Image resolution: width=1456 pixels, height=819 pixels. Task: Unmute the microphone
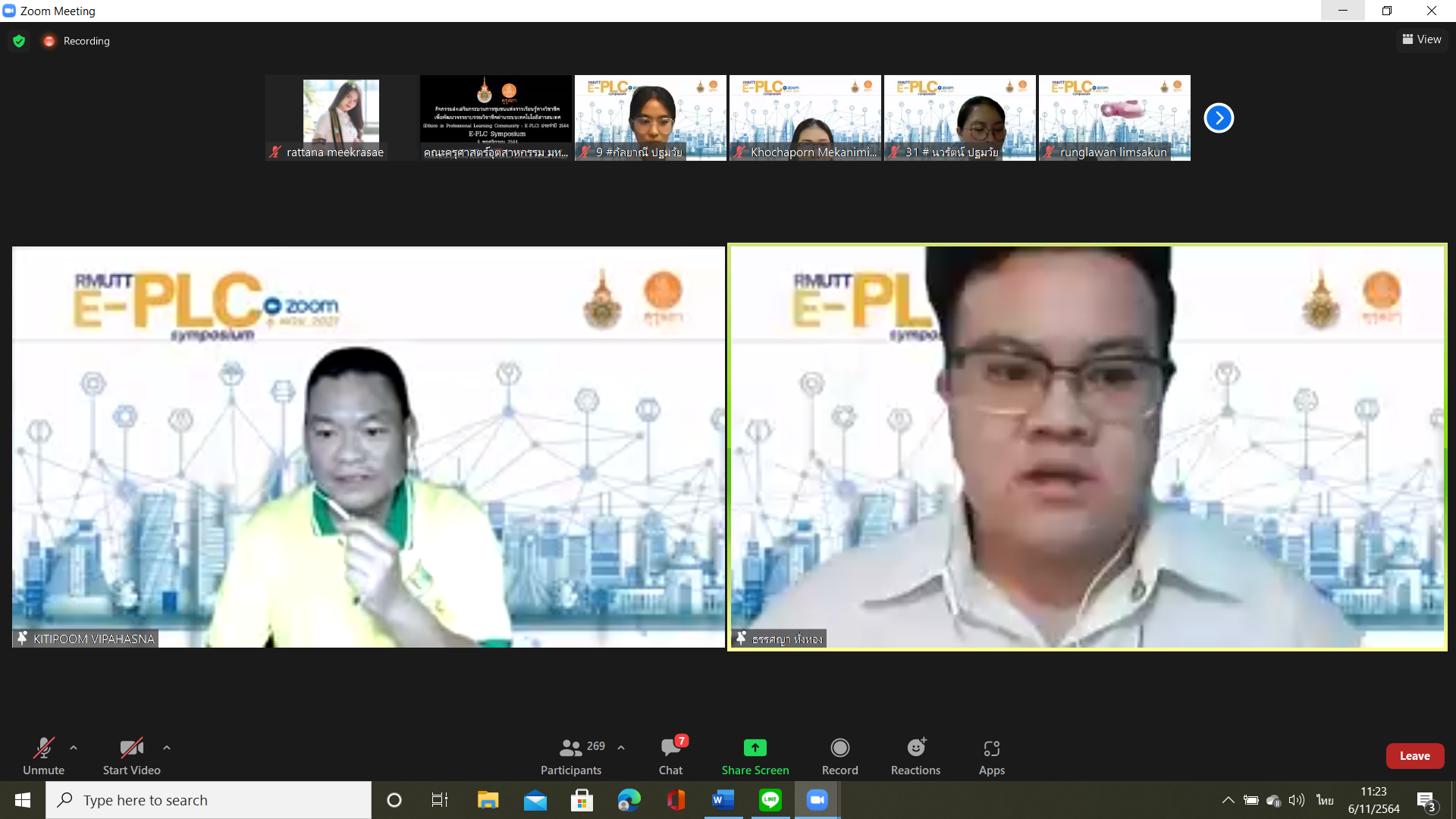pos(44,756)
